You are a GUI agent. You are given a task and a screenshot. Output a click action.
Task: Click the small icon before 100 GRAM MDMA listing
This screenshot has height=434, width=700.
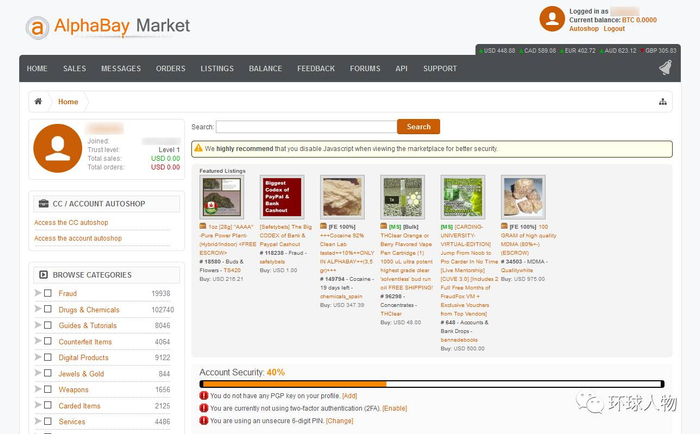504,226
